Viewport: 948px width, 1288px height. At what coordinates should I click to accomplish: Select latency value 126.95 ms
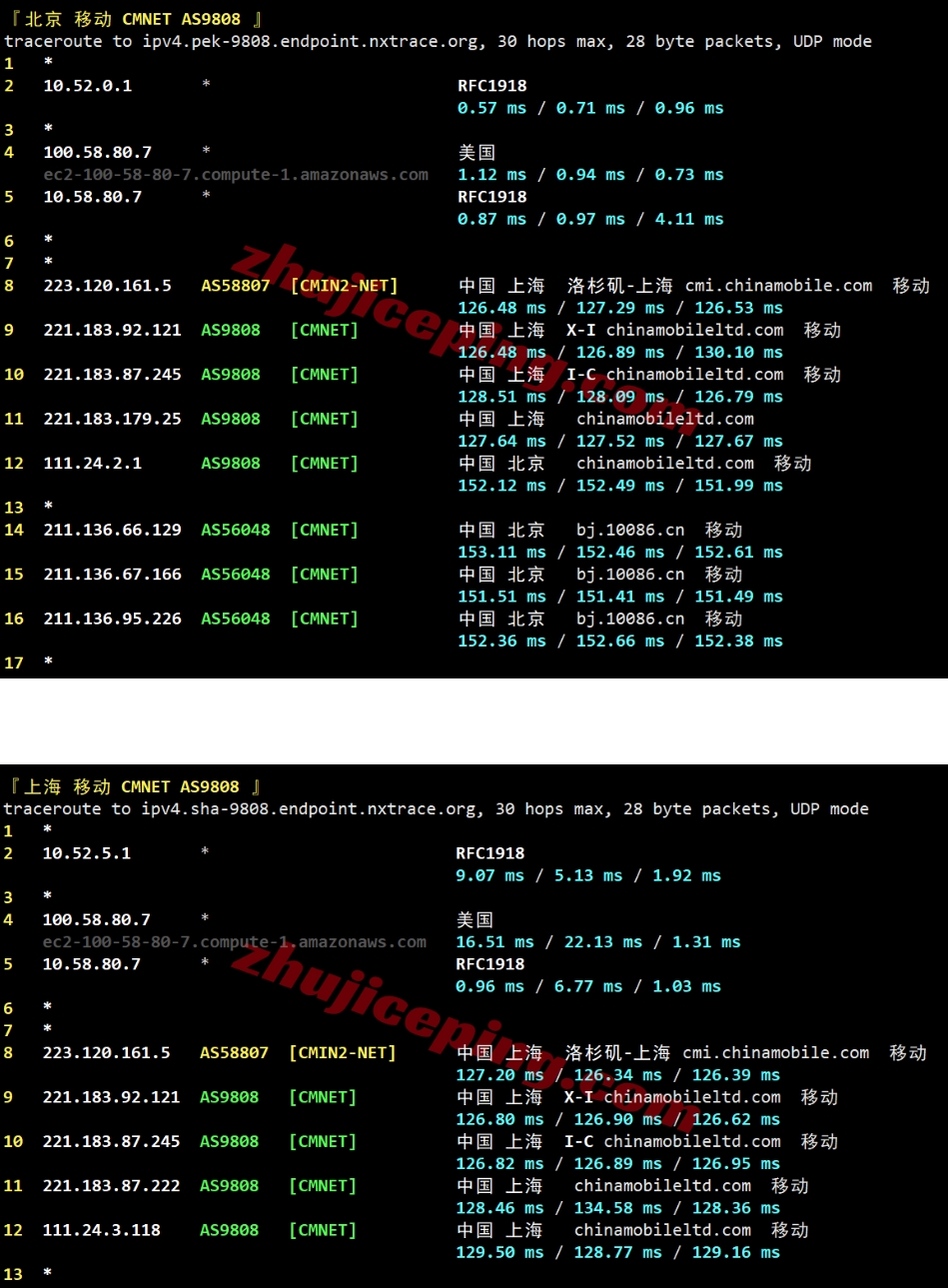point(735,1163)
